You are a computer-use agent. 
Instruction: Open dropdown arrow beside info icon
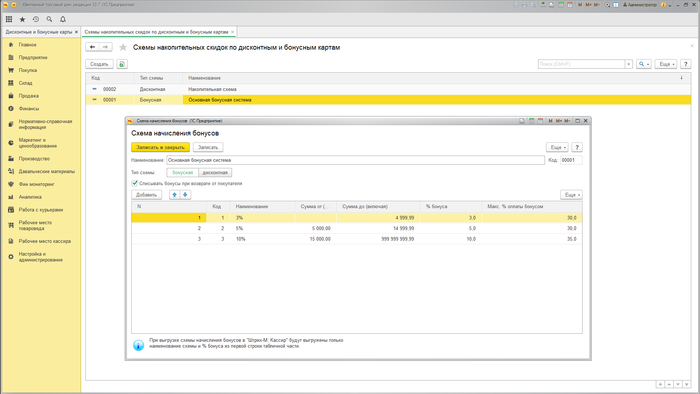coord(670,5)
